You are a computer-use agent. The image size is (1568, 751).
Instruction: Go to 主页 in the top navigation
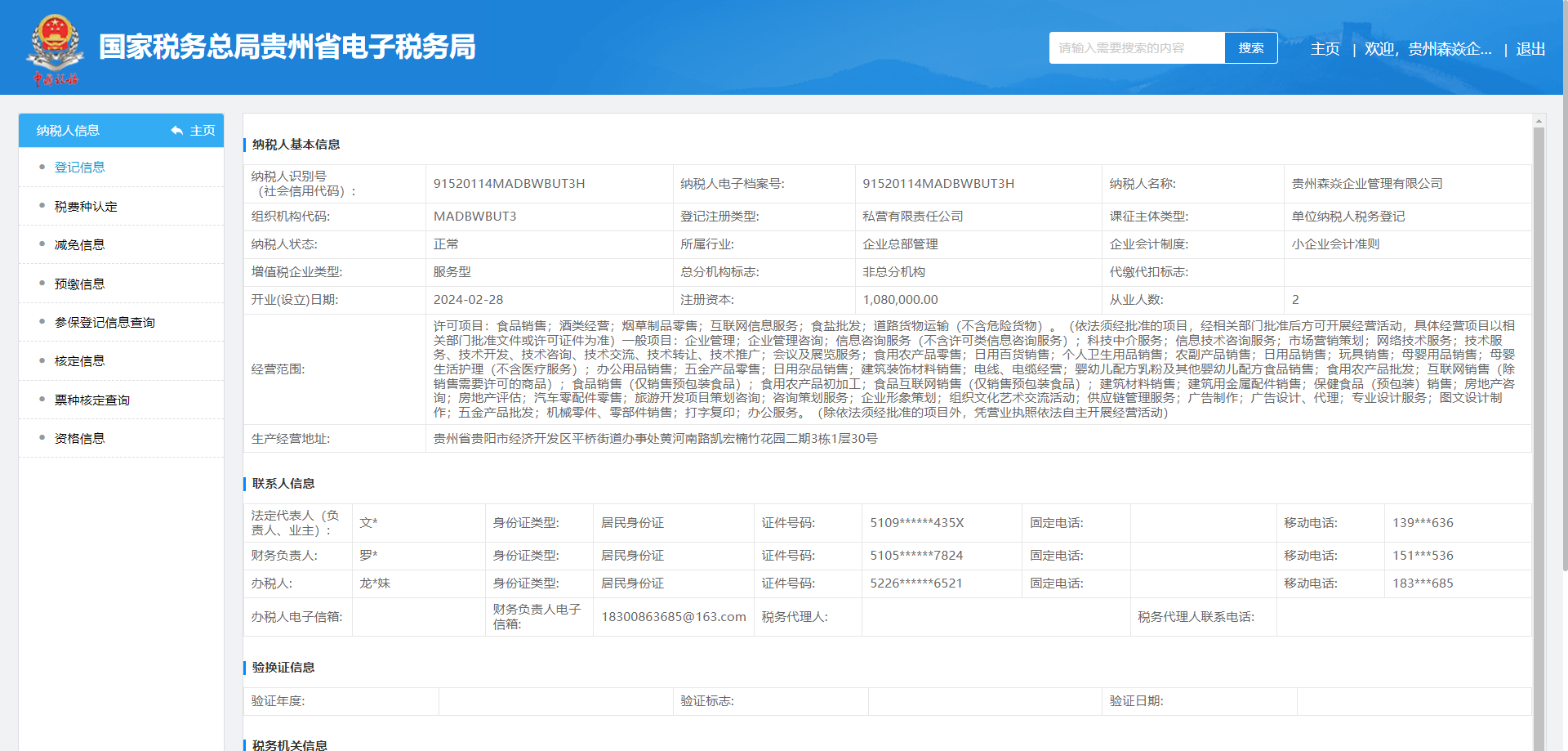point(1325,49)
